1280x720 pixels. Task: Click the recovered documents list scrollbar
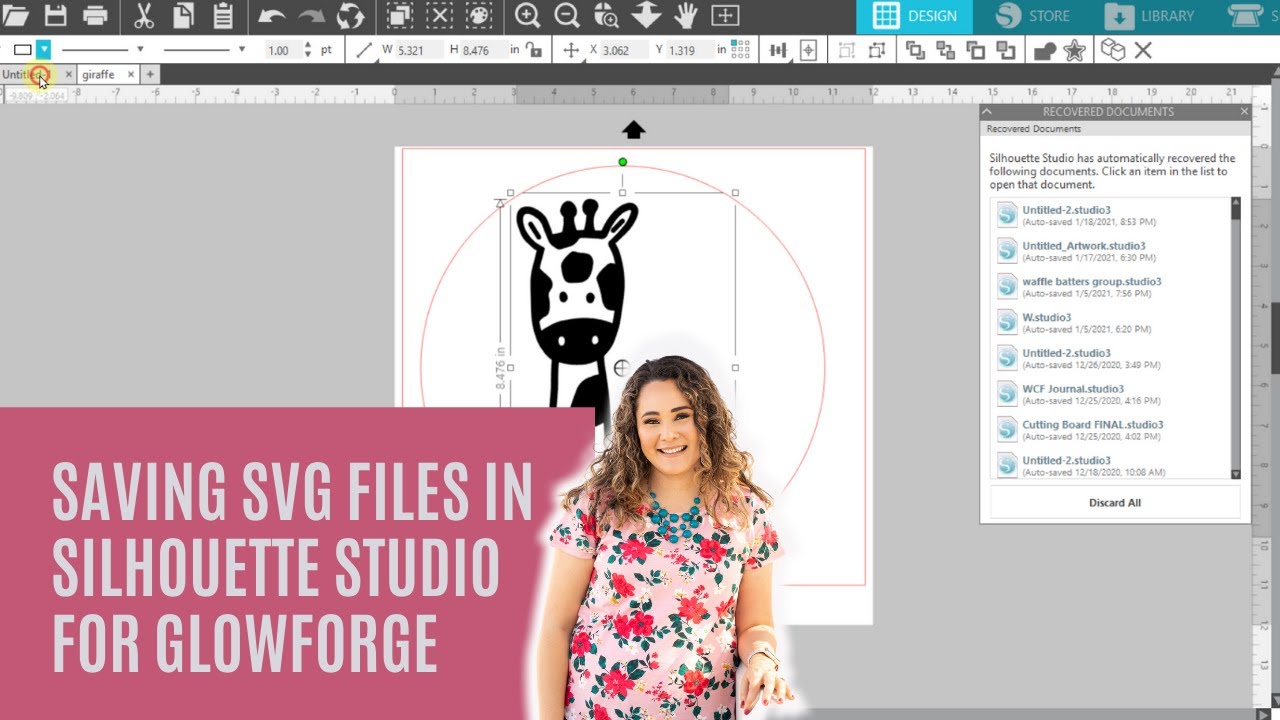pos(1236,338)
